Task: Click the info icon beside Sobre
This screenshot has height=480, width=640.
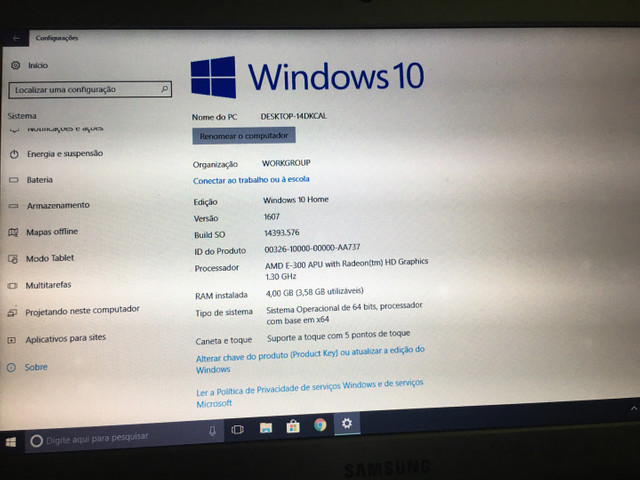Action: click(x=11, y=368)
